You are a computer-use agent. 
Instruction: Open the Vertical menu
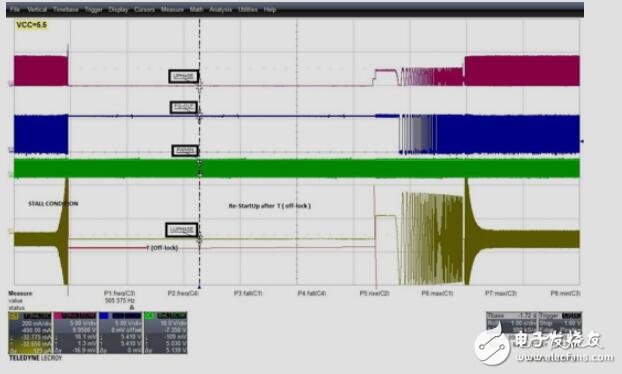pos(37,9)
